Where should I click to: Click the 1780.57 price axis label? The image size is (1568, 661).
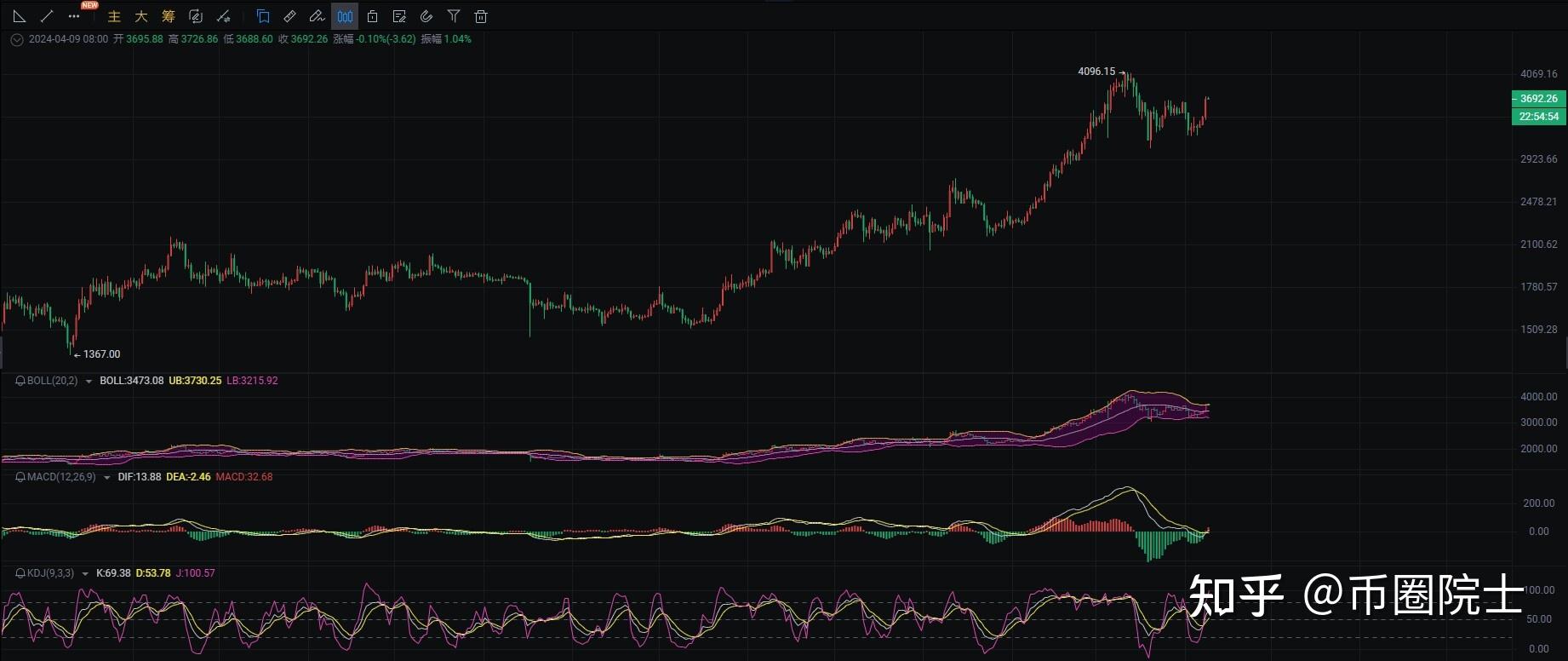(1539, 287)
